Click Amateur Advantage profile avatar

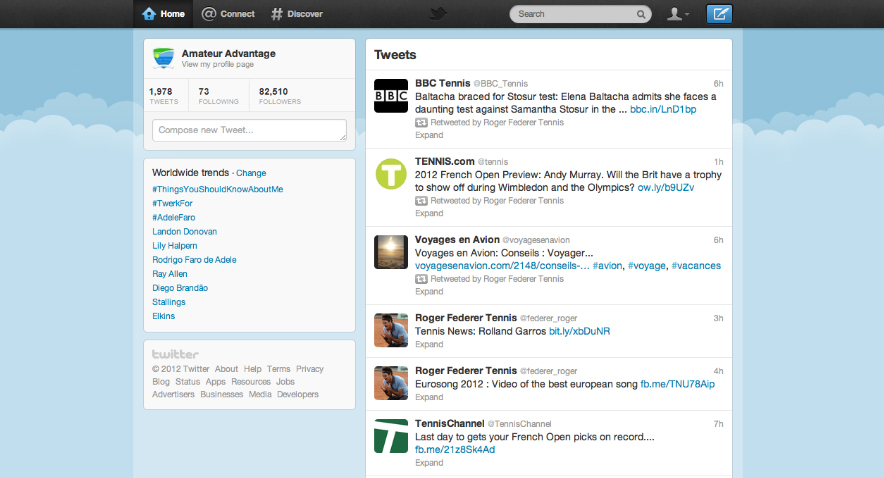[164, 57]
